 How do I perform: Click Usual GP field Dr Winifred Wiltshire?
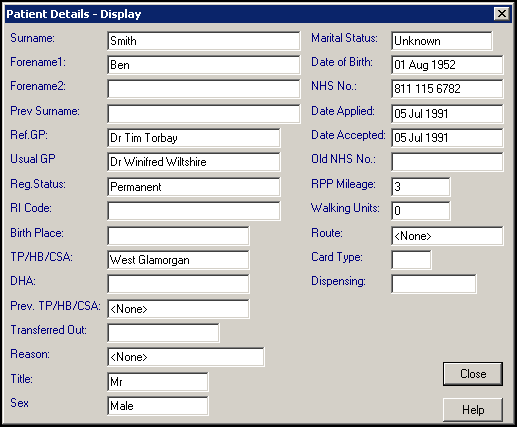point(194,162)
